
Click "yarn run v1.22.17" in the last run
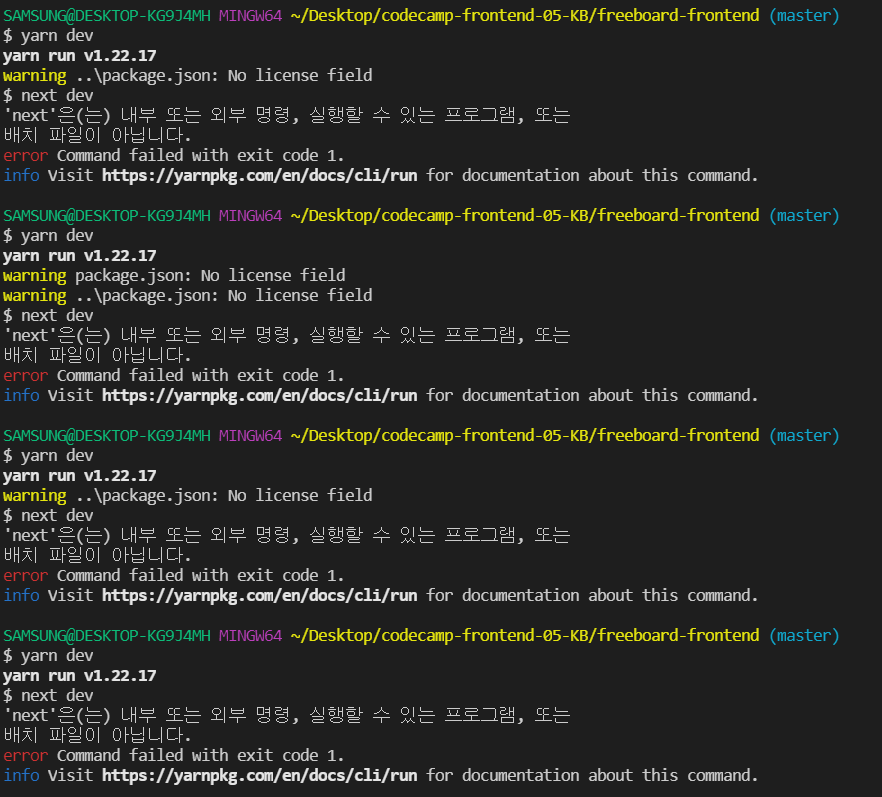(x=80, y=676)
